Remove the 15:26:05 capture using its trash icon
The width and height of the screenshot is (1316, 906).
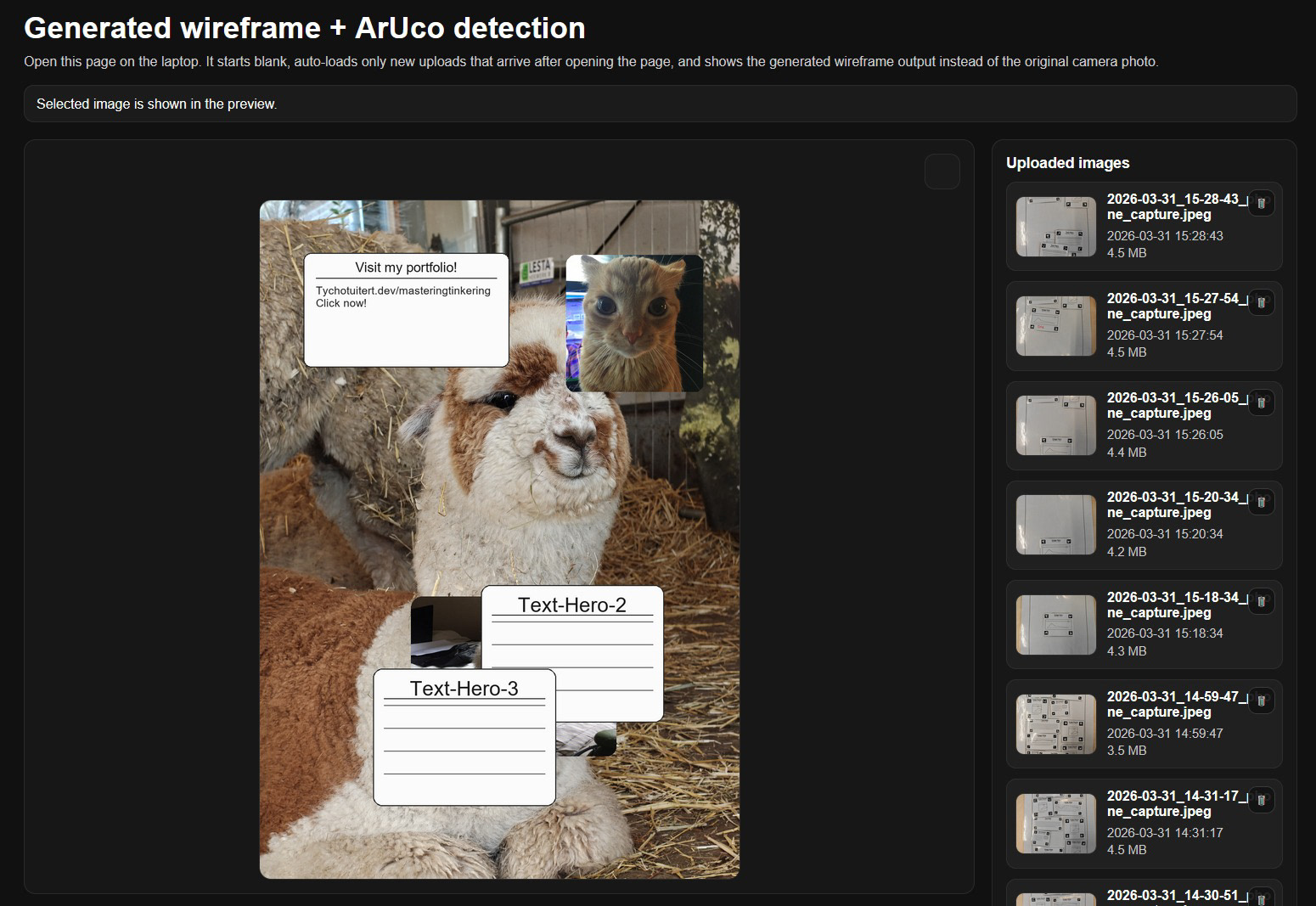1261,402
